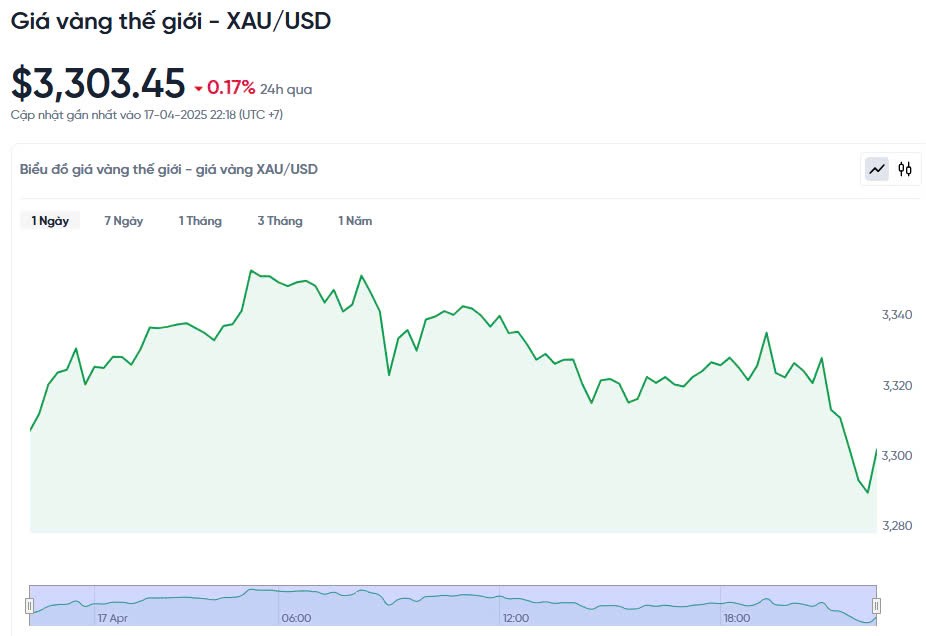Screen dimensions: 926x636
Task: Click the 18:00 marker on navigator
Action: pos(736,618)
